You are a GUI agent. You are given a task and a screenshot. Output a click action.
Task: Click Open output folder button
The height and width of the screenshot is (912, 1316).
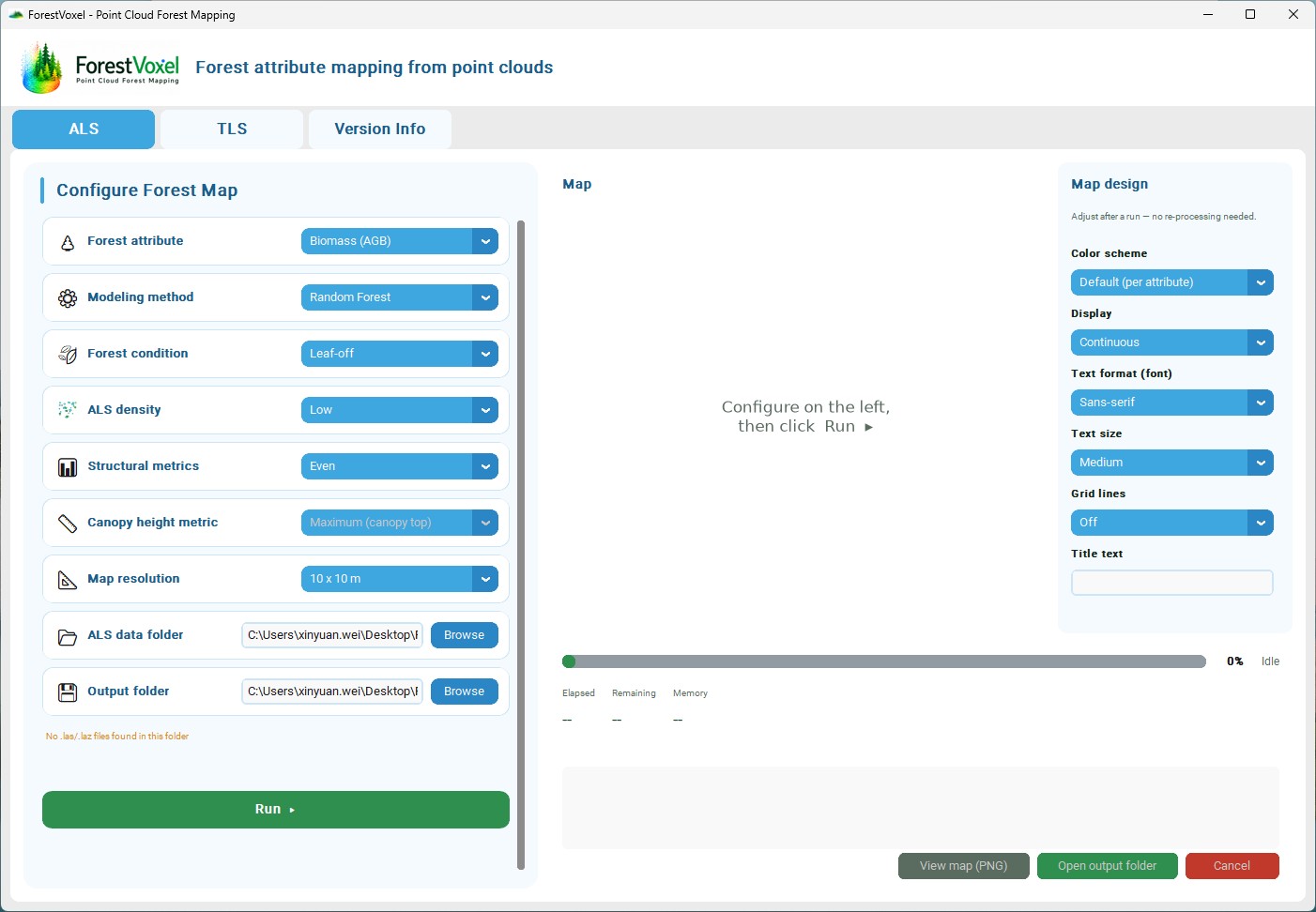point(1108,866)
